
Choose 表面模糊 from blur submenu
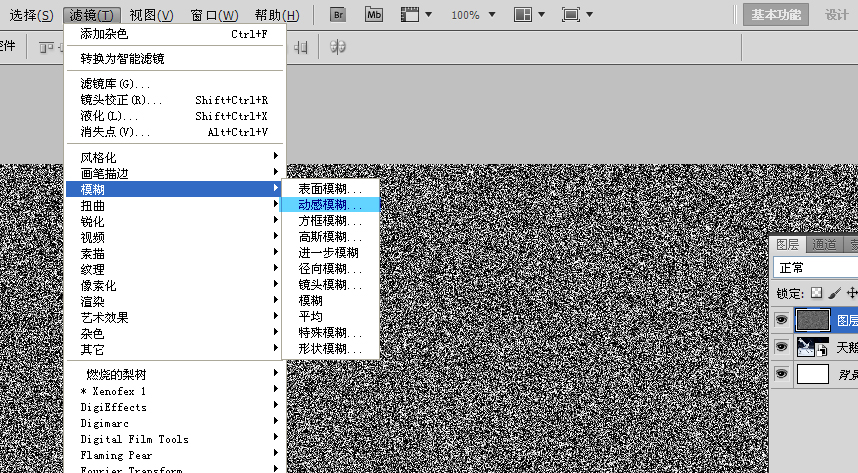pyautogui.click(x=330, y=188)
